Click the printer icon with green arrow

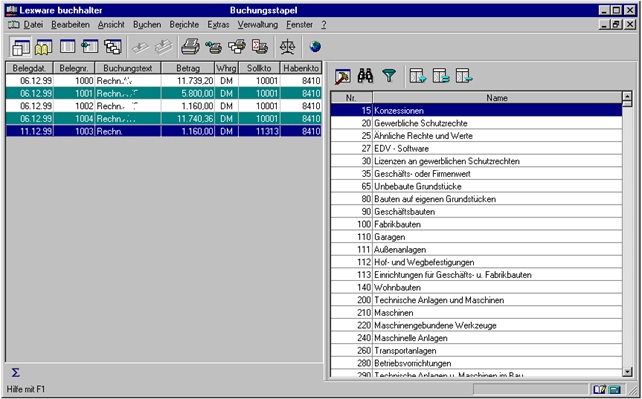coord(213,47)
